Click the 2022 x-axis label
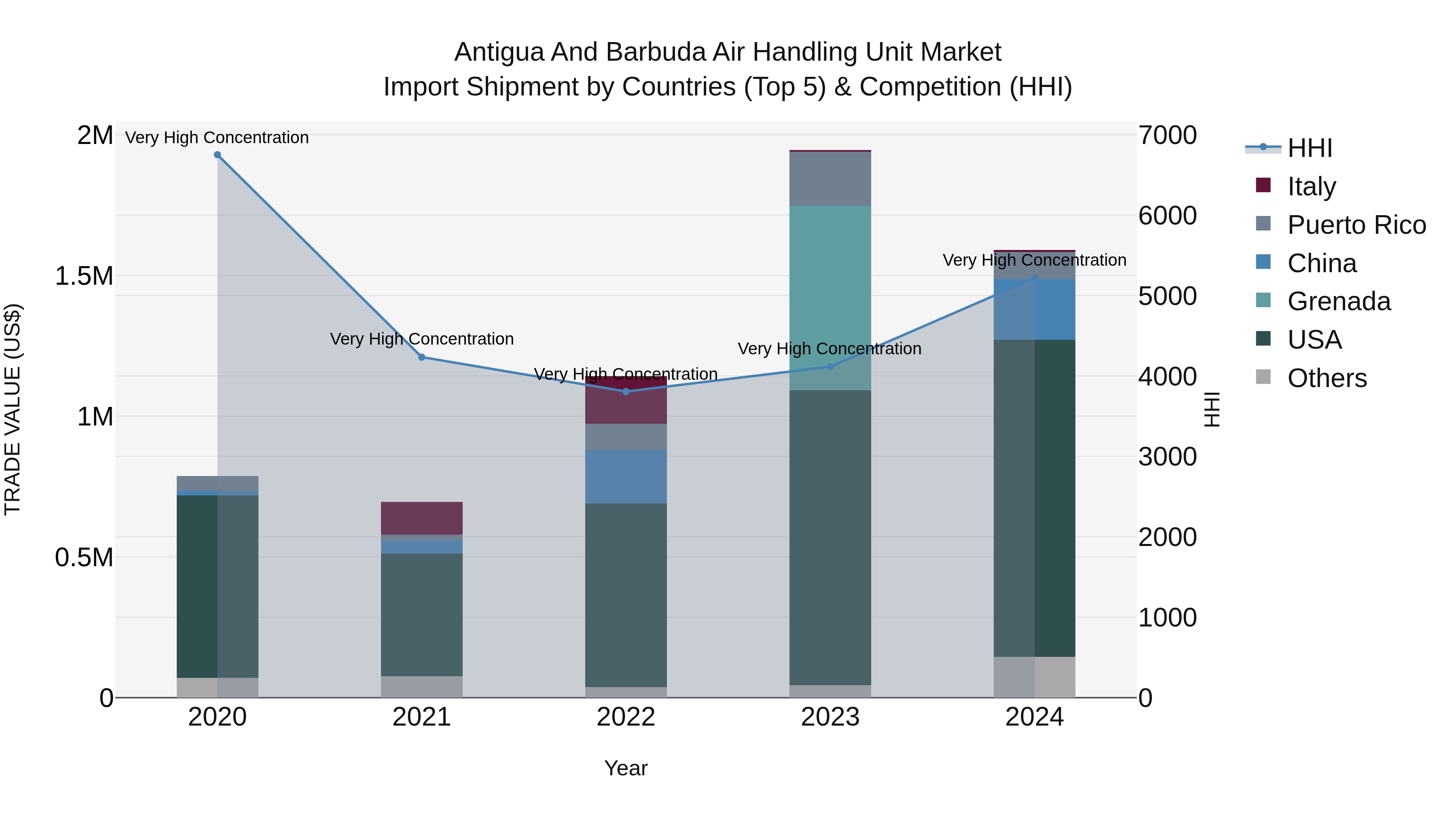 (626, 717)
